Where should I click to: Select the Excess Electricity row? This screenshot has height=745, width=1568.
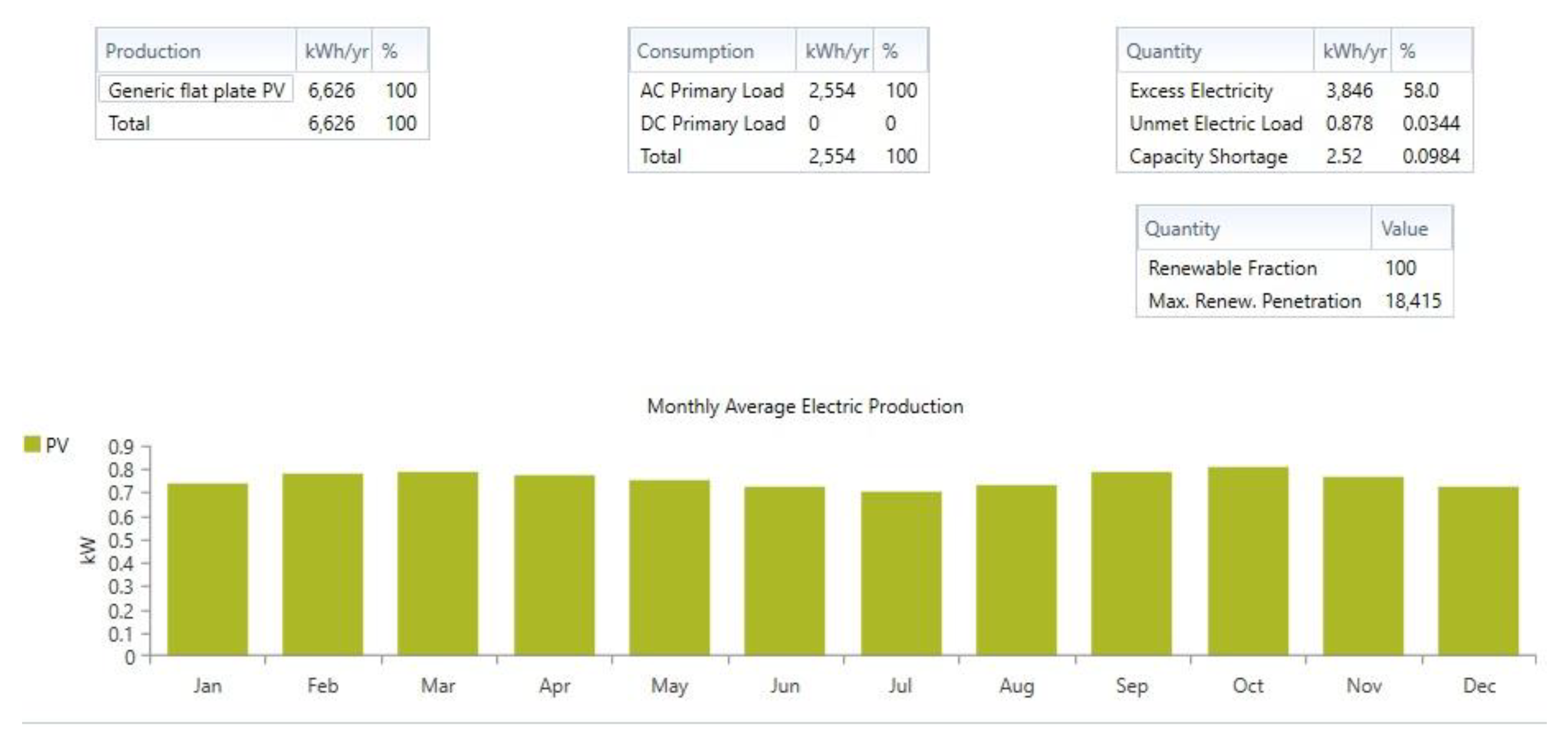click(1201, 90)
